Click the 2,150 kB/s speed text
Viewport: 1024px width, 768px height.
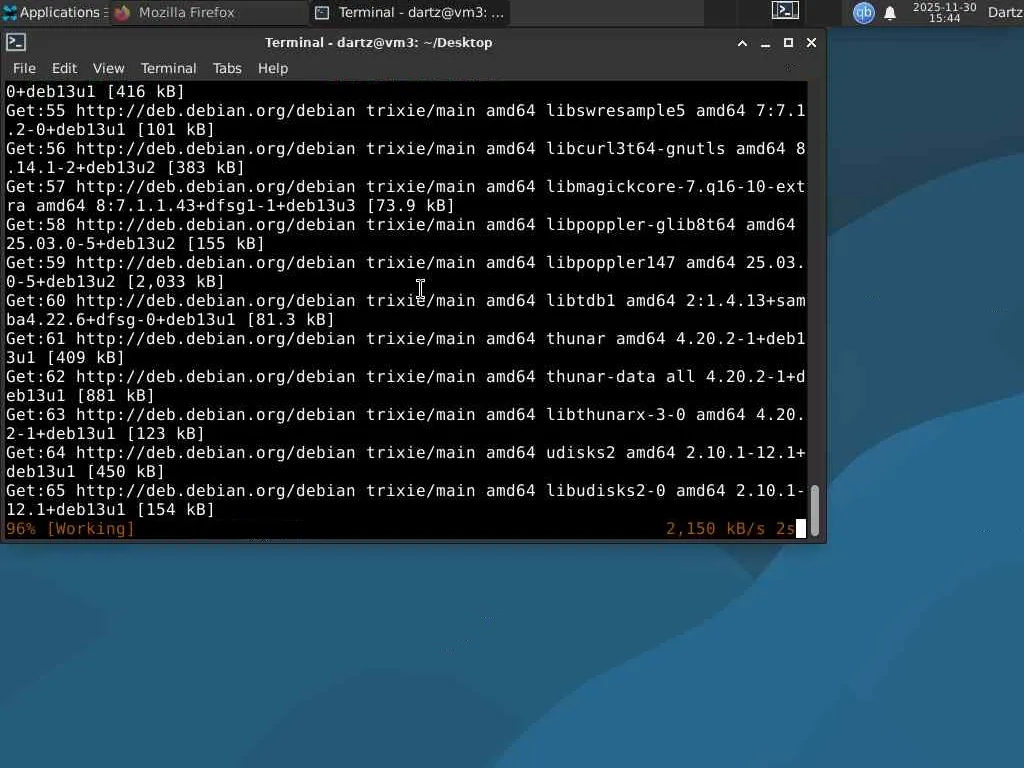(715, 528)
